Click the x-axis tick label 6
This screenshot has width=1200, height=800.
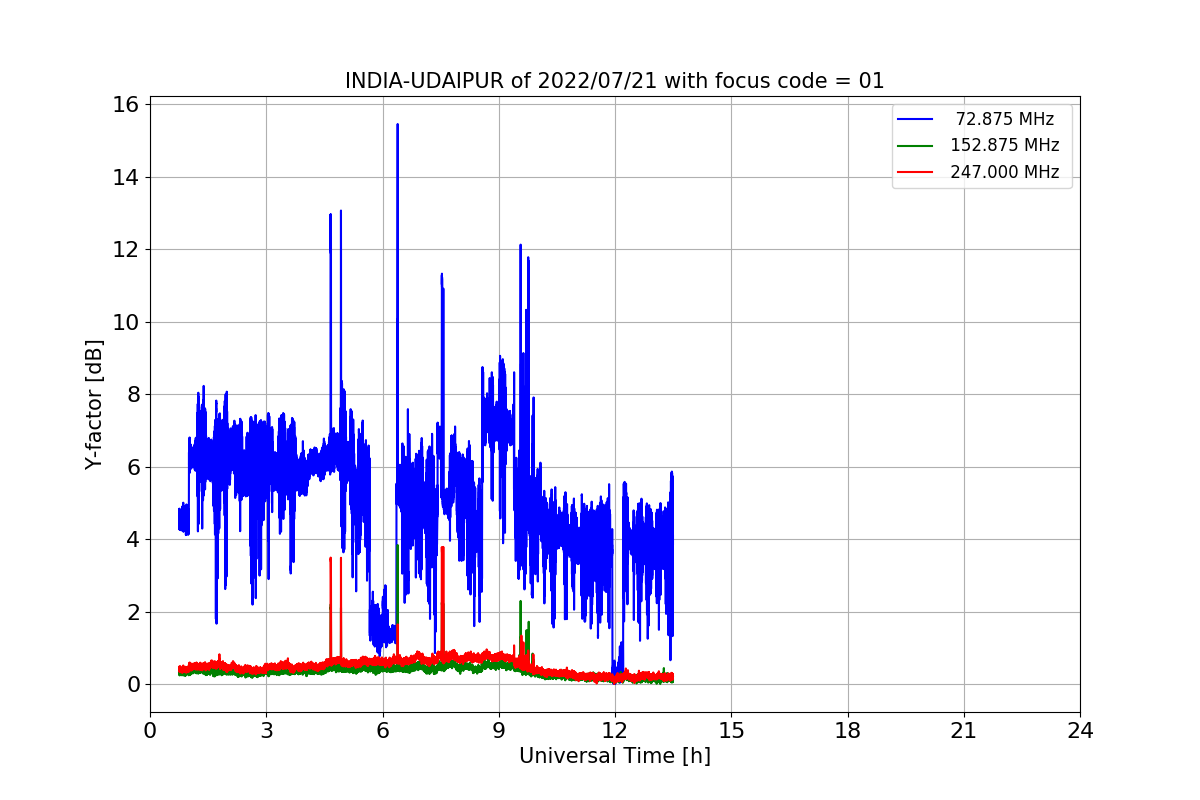[382, 731]
